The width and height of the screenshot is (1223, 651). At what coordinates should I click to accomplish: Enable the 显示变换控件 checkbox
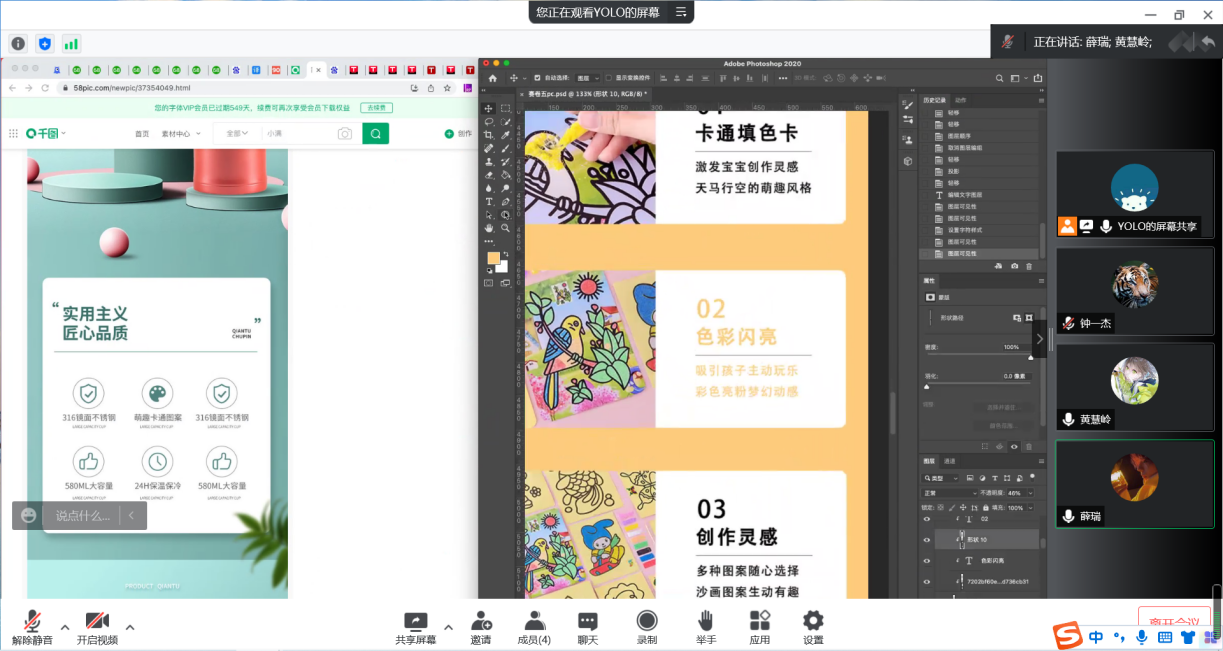609,78
